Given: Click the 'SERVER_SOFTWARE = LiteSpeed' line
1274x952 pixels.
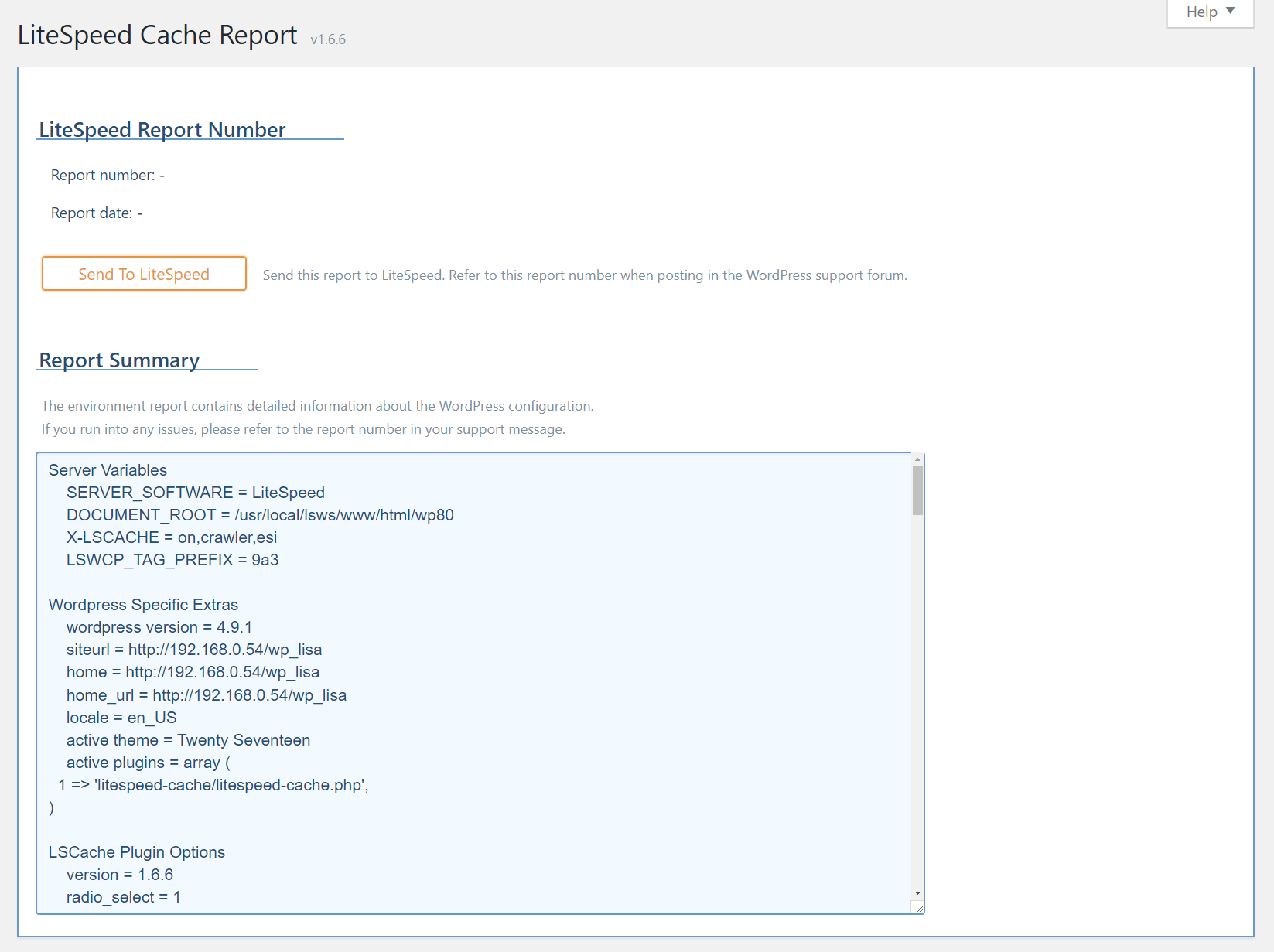Looking at the screenshot, I should tap(196, 493).
